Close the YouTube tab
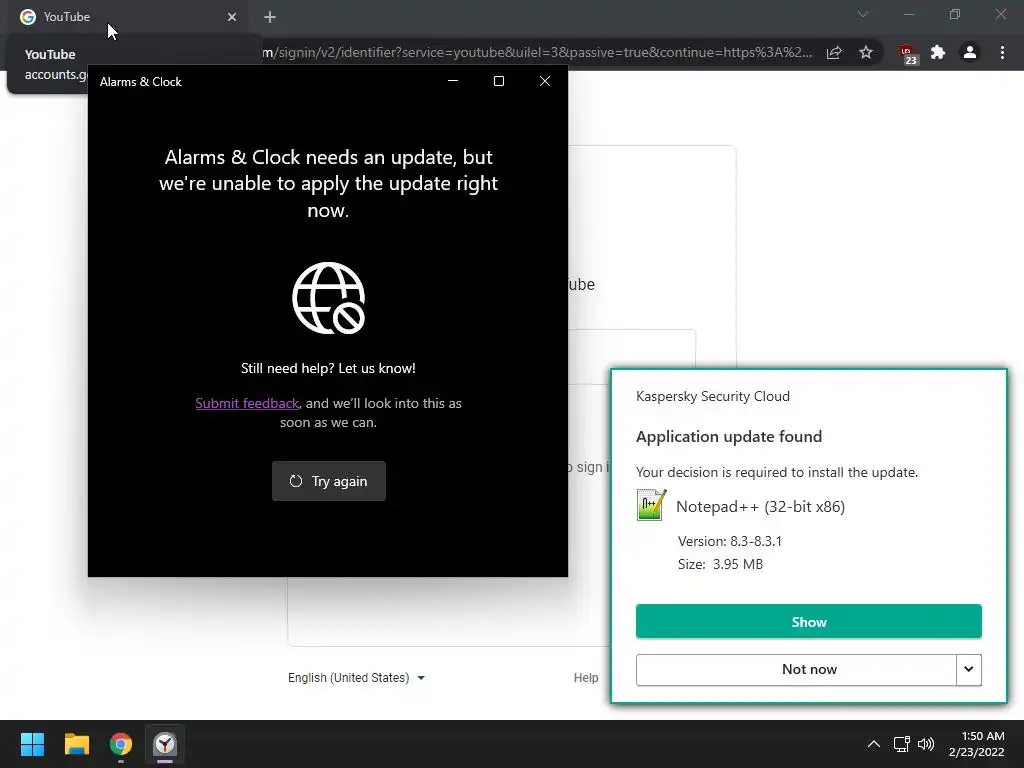This screenshot has height=768, width=1024. tap(232, 17)
